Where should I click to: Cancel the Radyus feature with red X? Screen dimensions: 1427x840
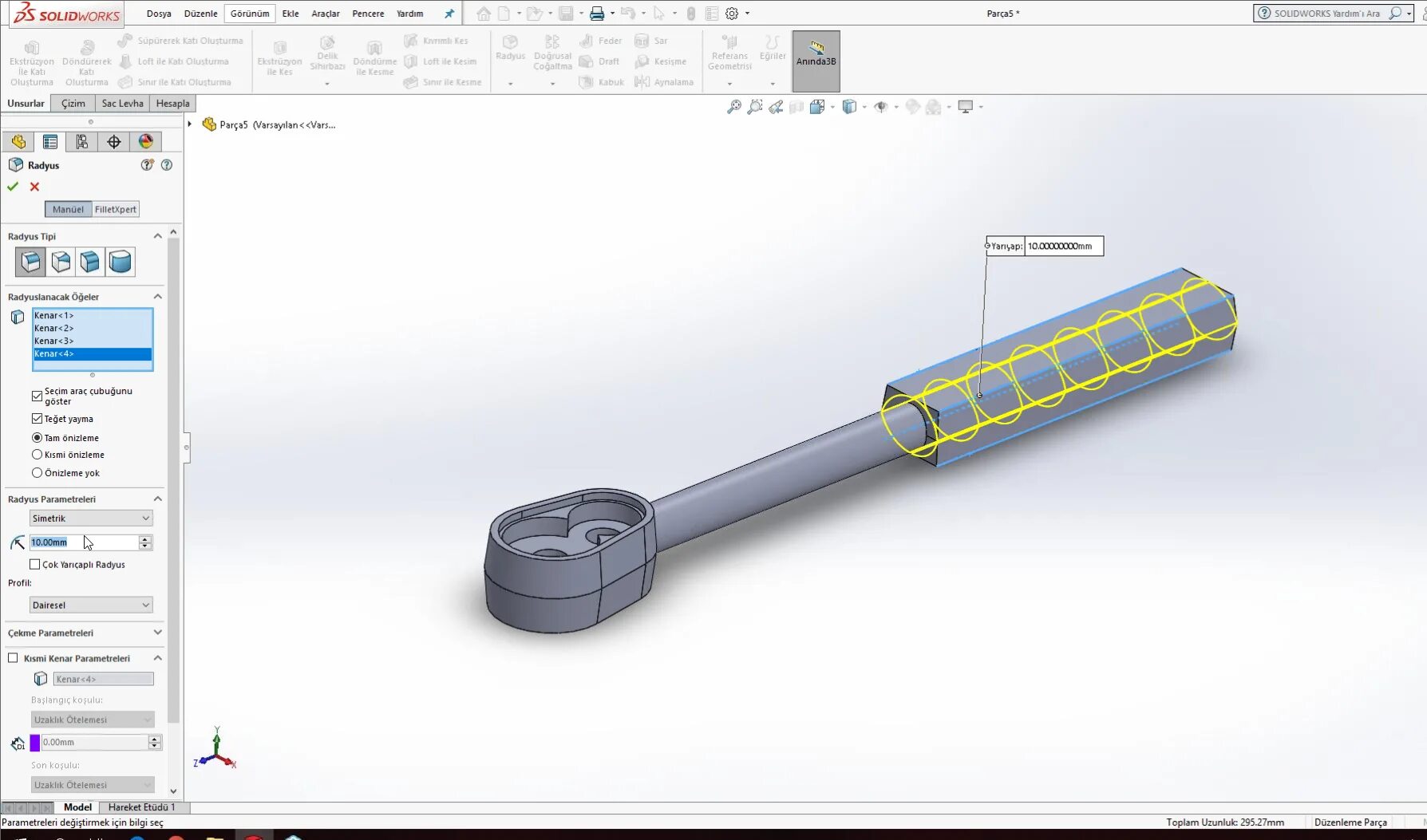(x=34, y=187)
